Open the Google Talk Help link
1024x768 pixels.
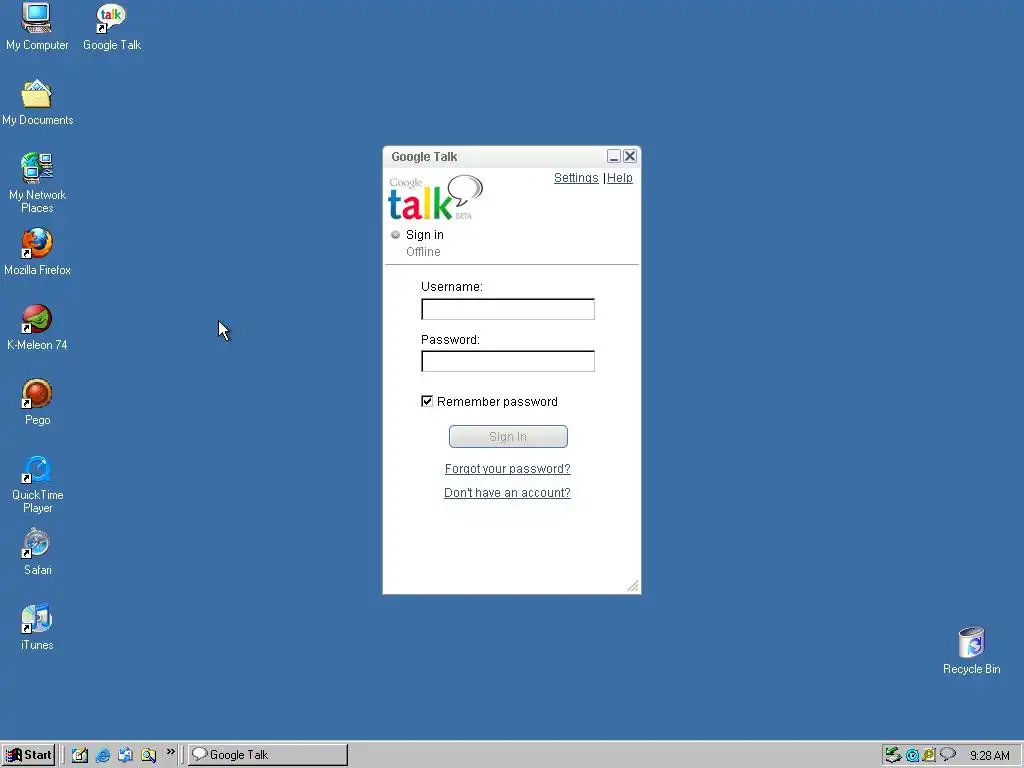click(620, 178)
